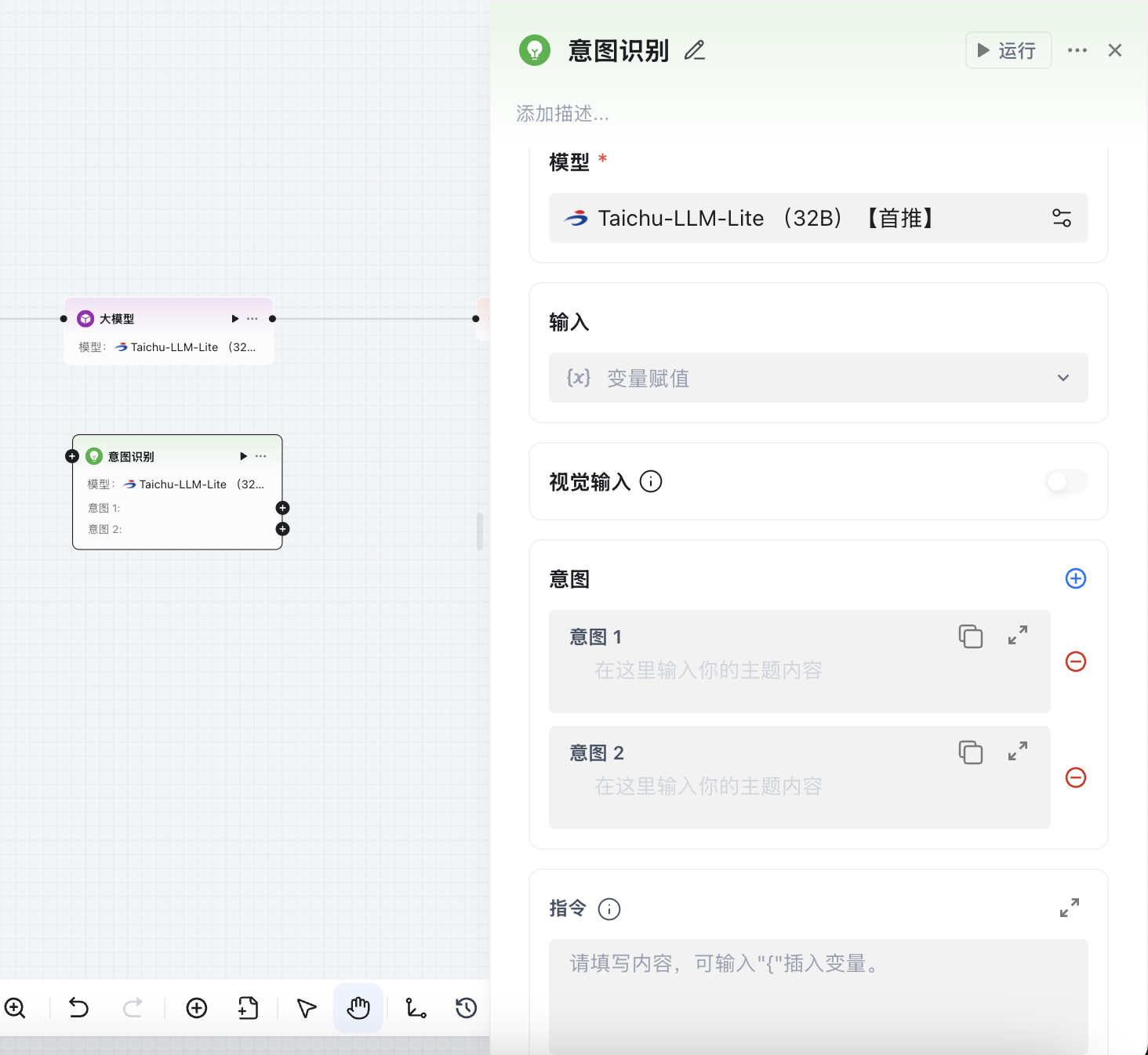Toggle the 视觉输入 switch
Image resolution: width=1148 pixels, height=1055 pixels.
[1066, 481]
